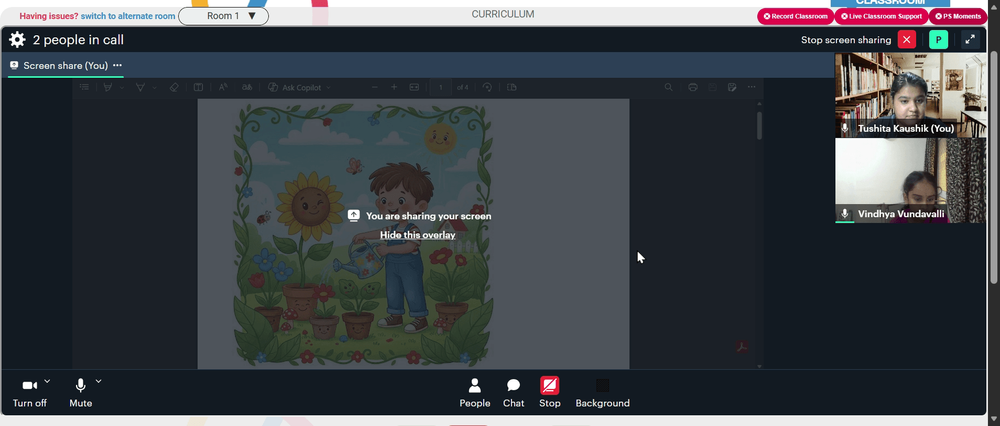Zoom out with minus icon
Screen dimensions: 1000x426
(375, 87)
